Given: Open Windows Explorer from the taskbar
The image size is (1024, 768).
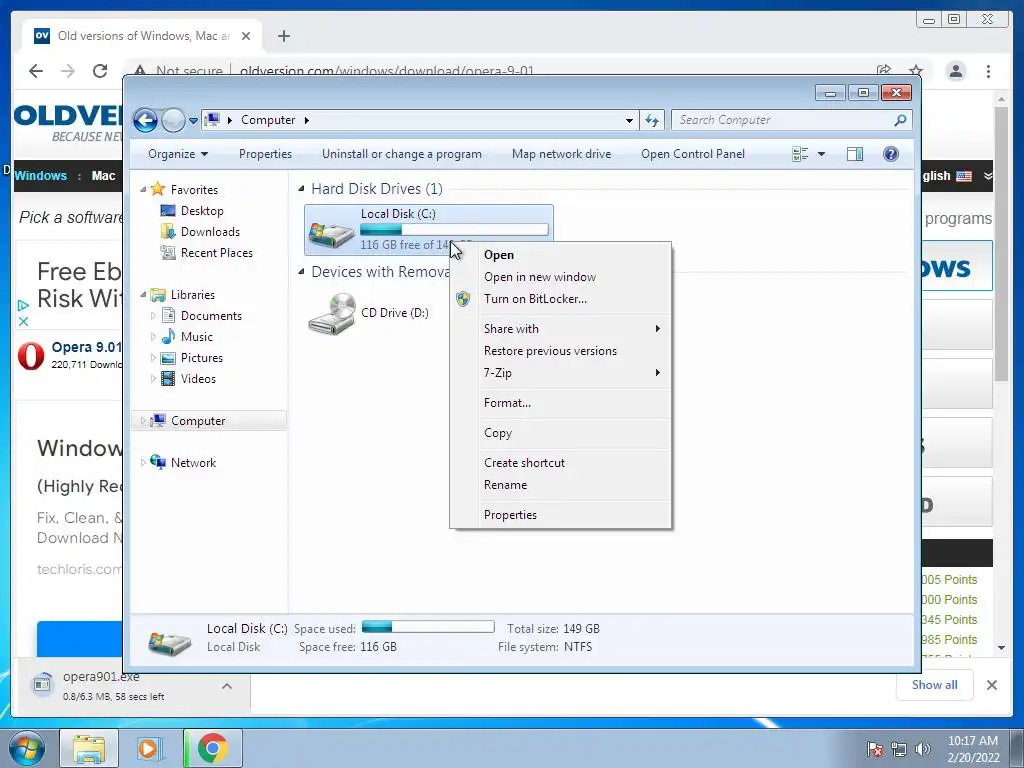Looking at the screenshot, I should tap(89, 748).
